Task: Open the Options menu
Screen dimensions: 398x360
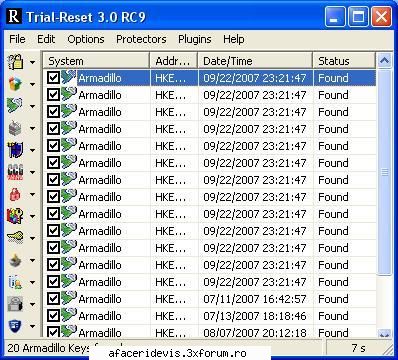Action: [86, 39]
